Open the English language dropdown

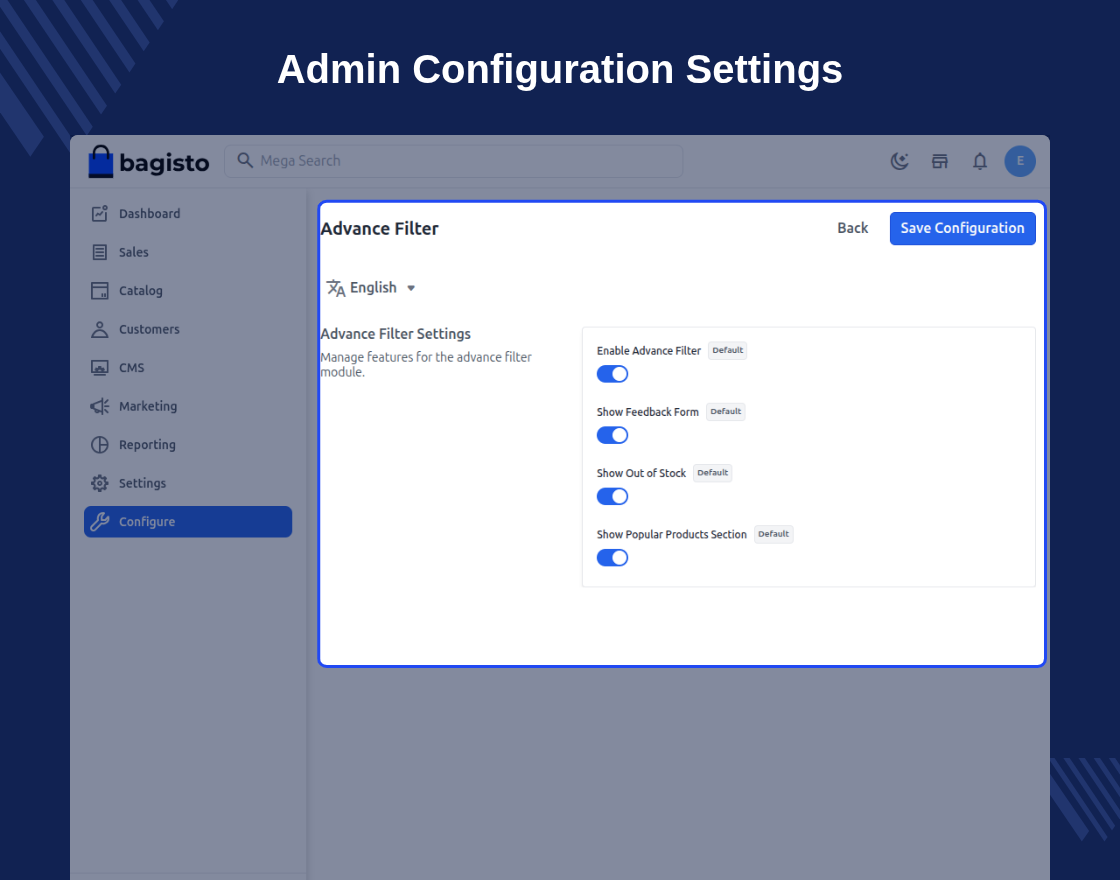371,288
